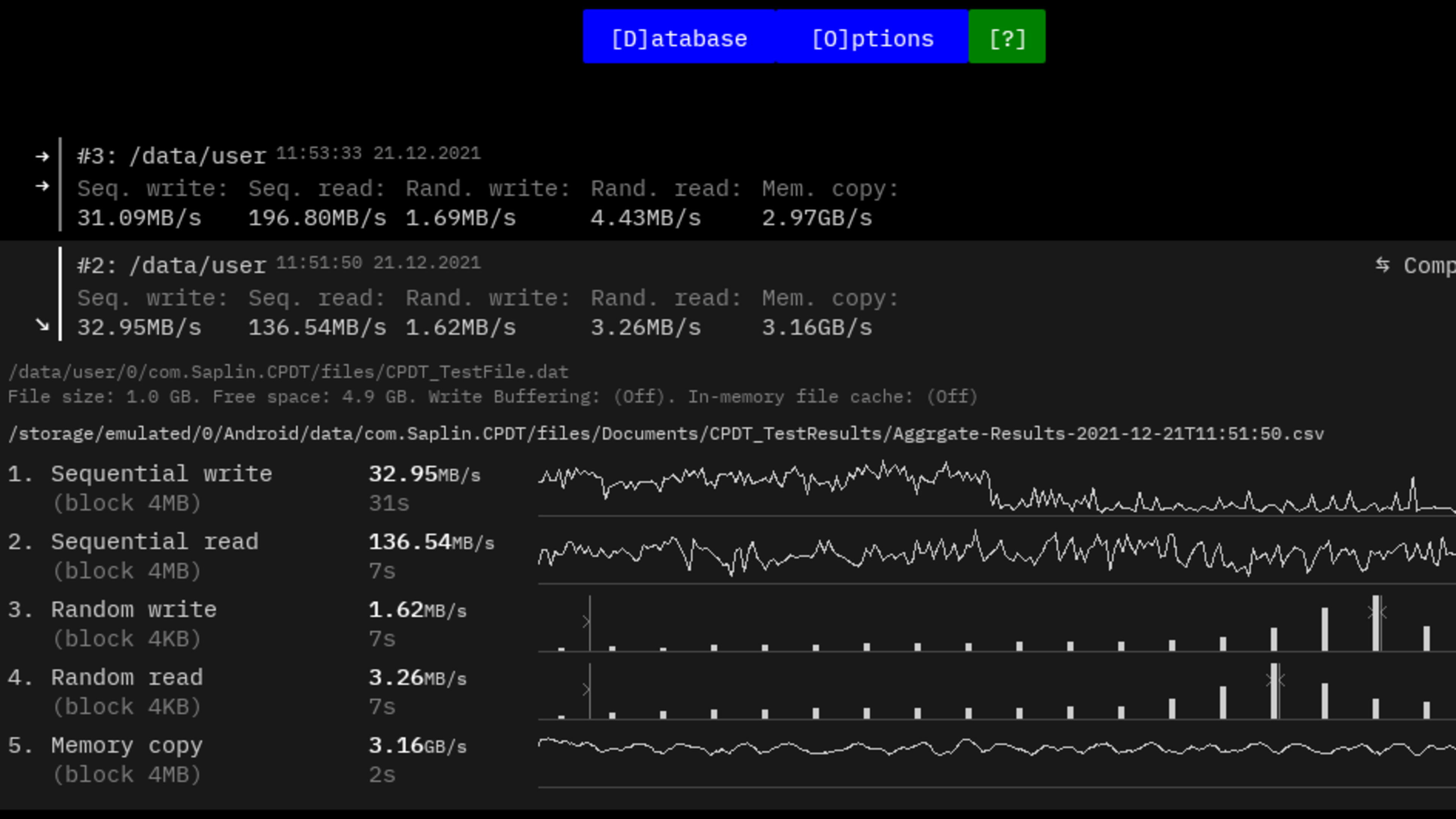Click the X marker at Random read graph's left side
The image size is (1456, 819).
click(587, 690)
